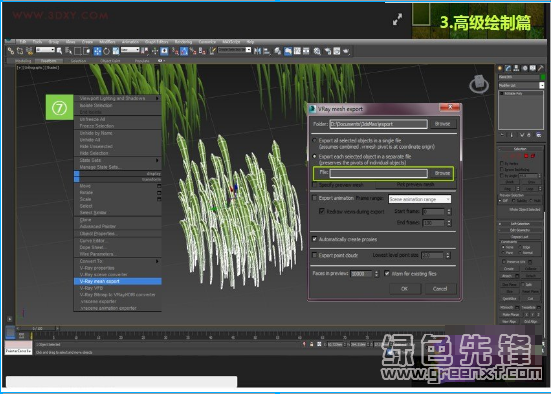This screenshot has width=551, height=394.
Task: Collapse the Selection rollout header
Action: coord(520,149)
